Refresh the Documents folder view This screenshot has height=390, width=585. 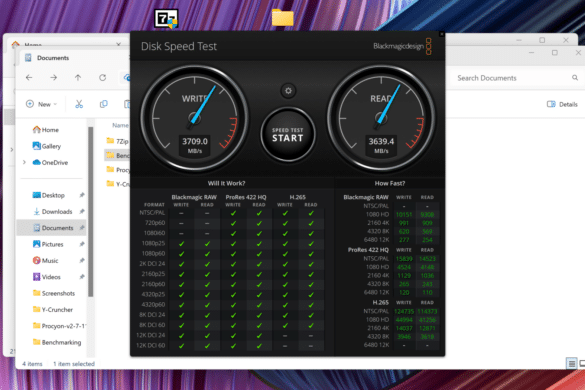point(103,78)
